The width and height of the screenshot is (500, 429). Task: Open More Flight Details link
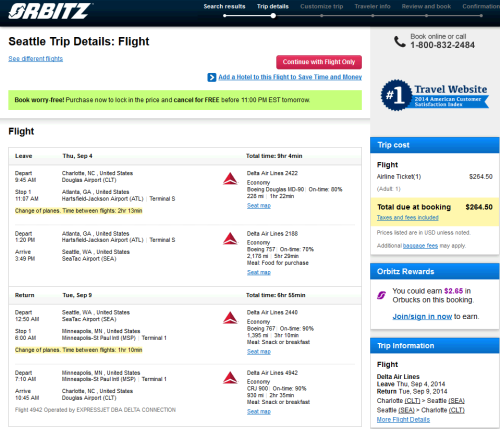pyautogui.click(x=403, y=420)
